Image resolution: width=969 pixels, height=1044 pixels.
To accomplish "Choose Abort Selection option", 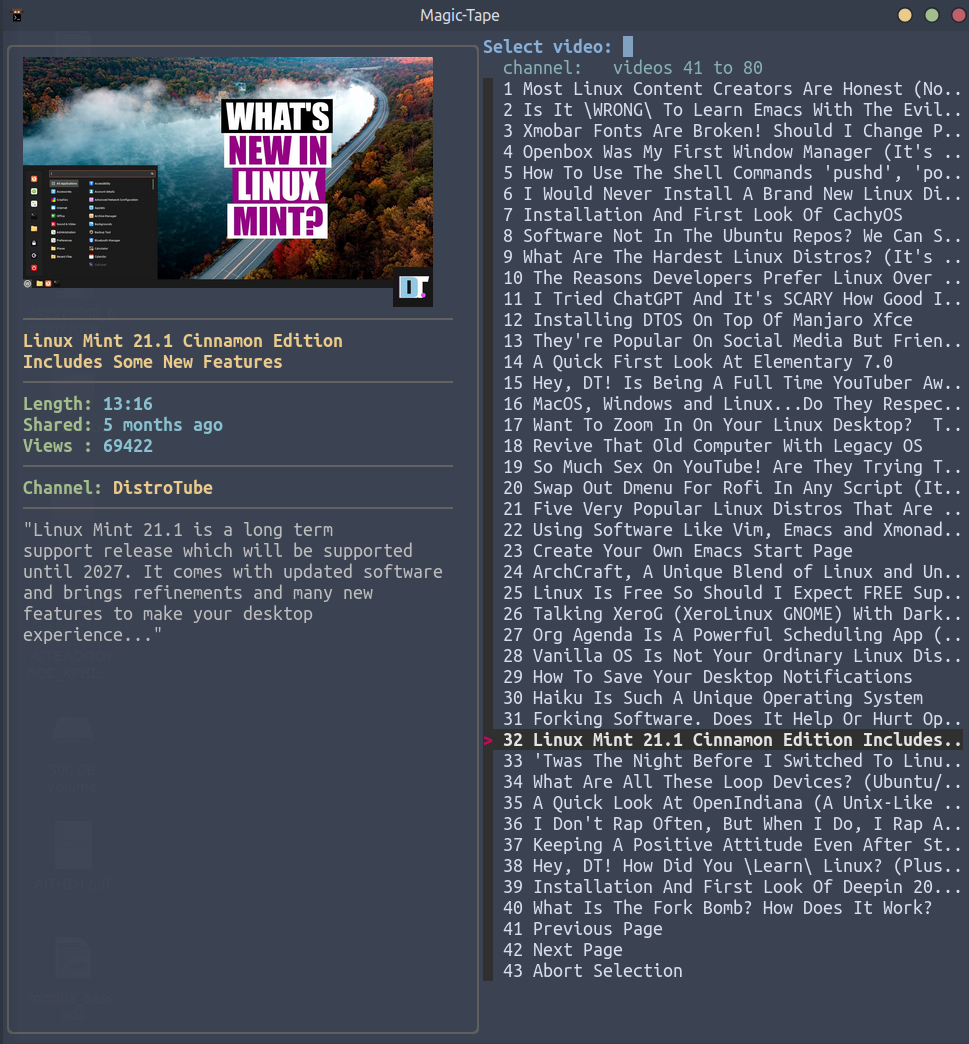I will (x=607, y=971).
